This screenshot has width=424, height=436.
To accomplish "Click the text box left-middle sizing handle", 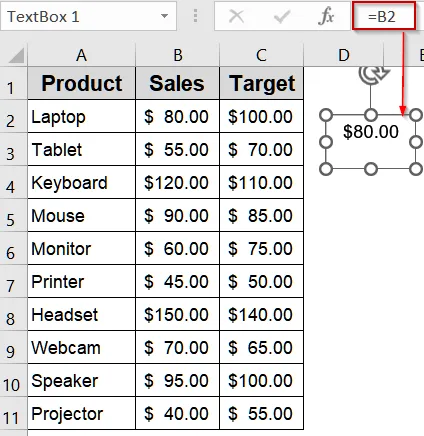I will pos(326,142).
